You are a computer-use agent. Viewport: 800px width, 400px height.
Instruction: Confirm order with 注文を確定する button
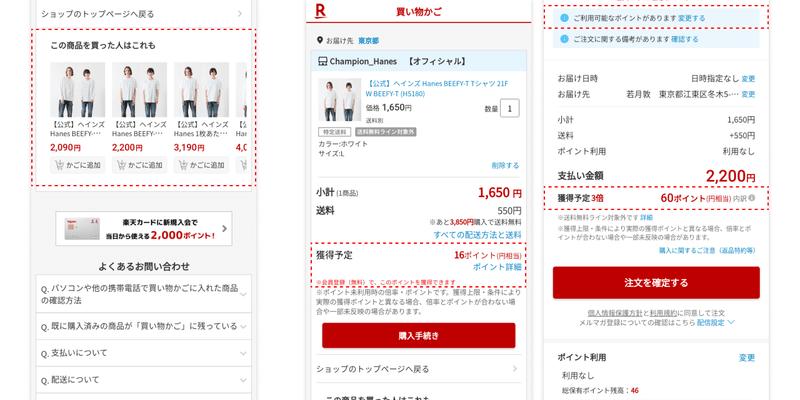tap(656, 282)
